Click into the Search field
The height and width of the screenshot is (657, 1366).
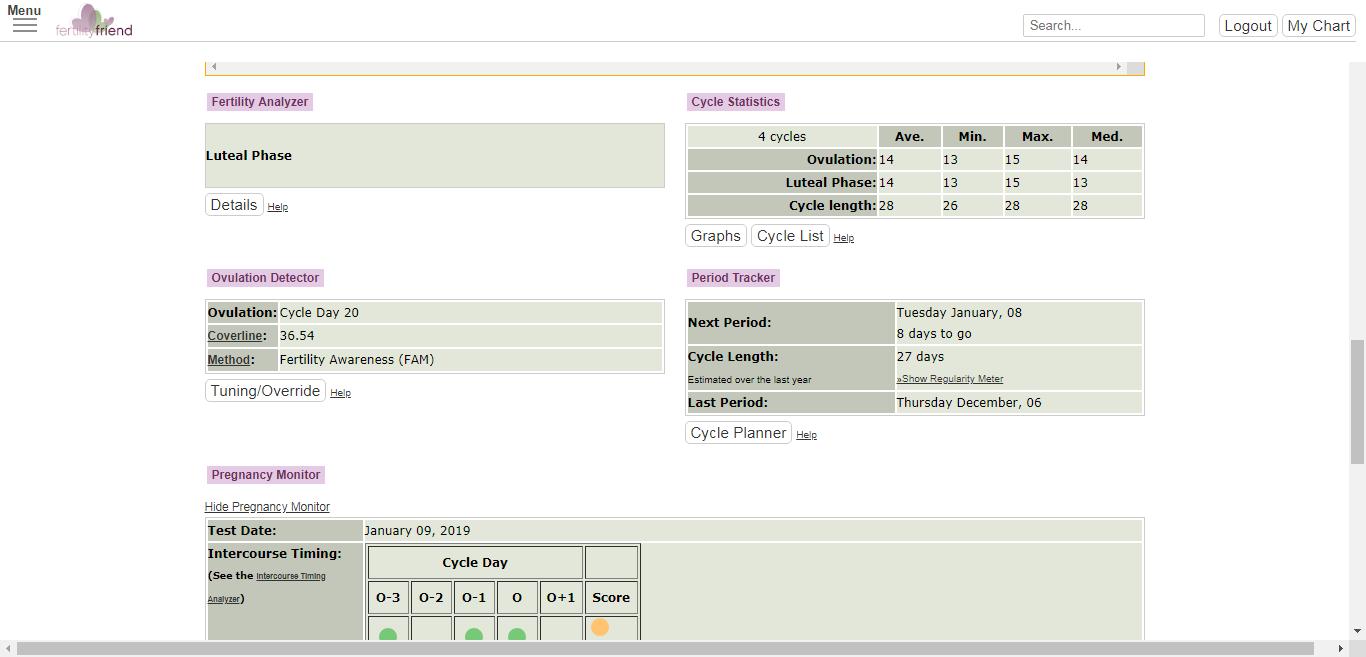point(1113,26)
